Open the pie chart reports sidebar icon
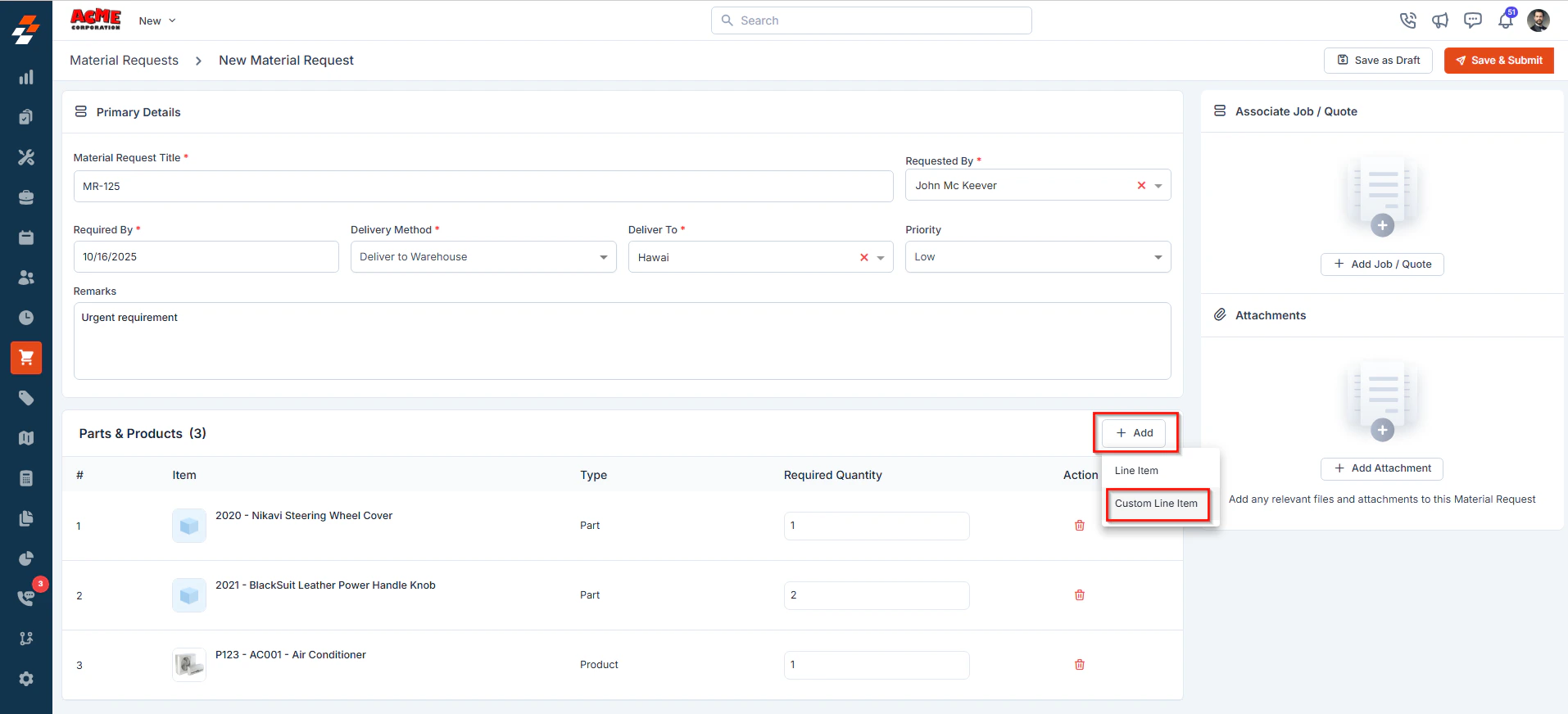This screenshot has height=714, width=1568. click(26, 558)
